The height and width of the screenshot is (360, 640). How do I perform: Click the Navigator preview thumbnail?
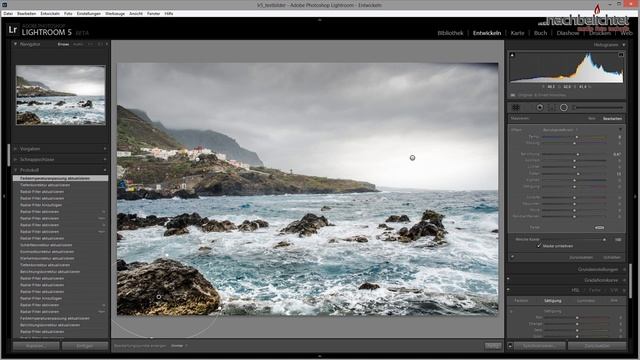pos(60,95)
